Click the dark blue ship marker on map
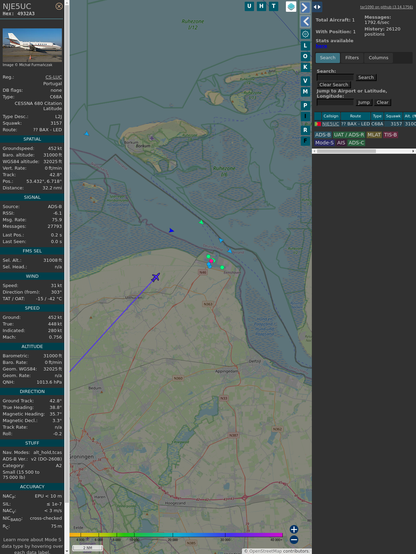The height and width of the screenshot is (554, 416). [171, 230]
